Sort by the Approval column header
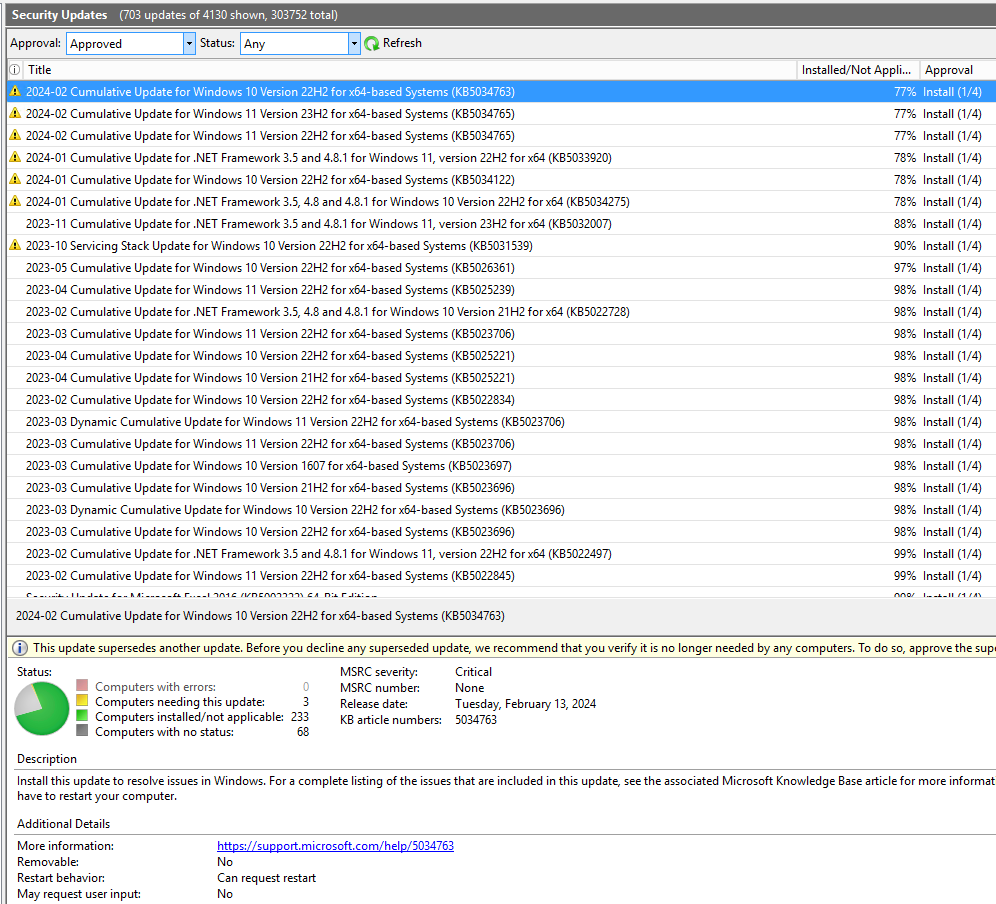 (x=957, y=70)
